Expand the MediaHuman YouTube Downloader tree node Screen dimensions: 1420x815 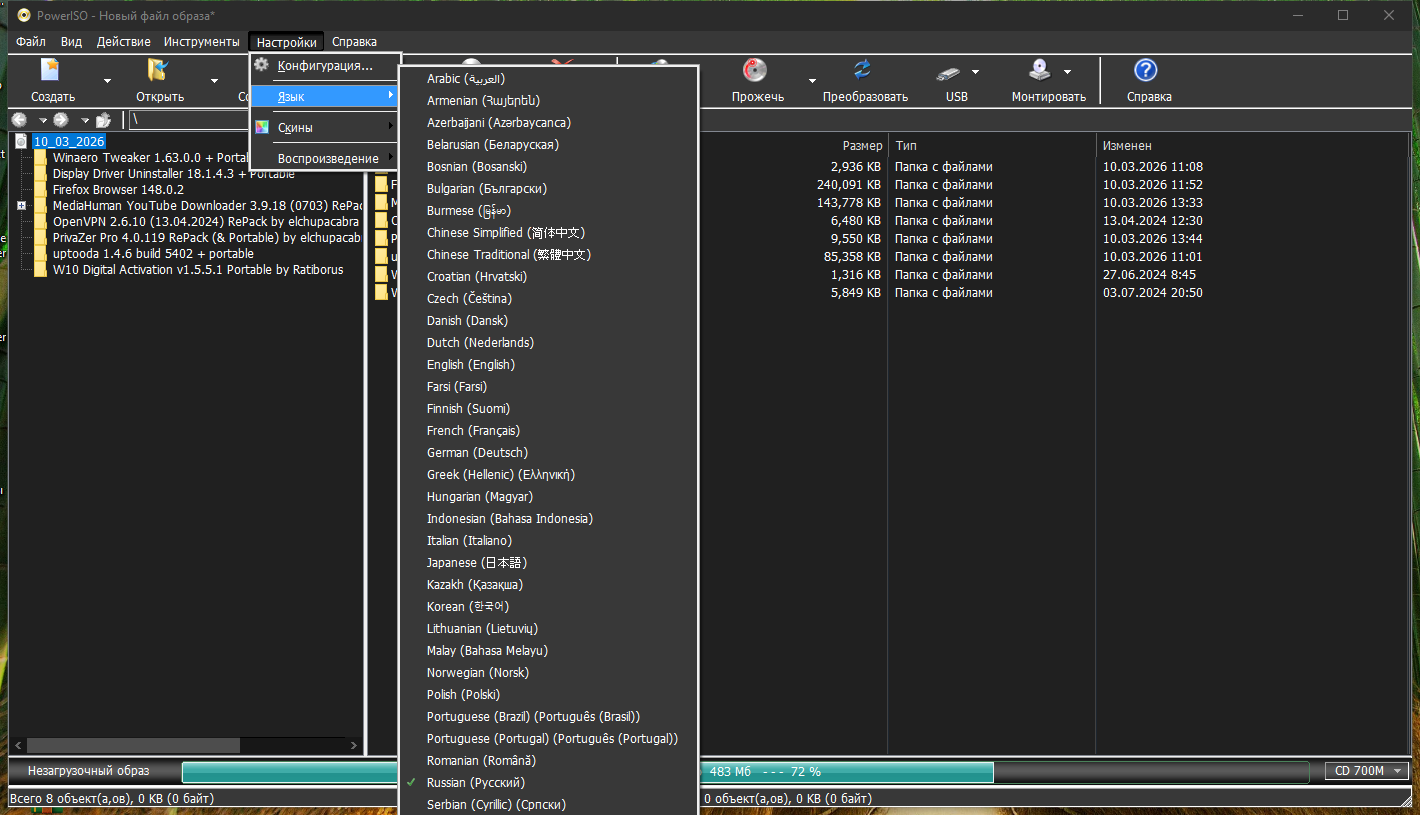click(x=22, y=206)
